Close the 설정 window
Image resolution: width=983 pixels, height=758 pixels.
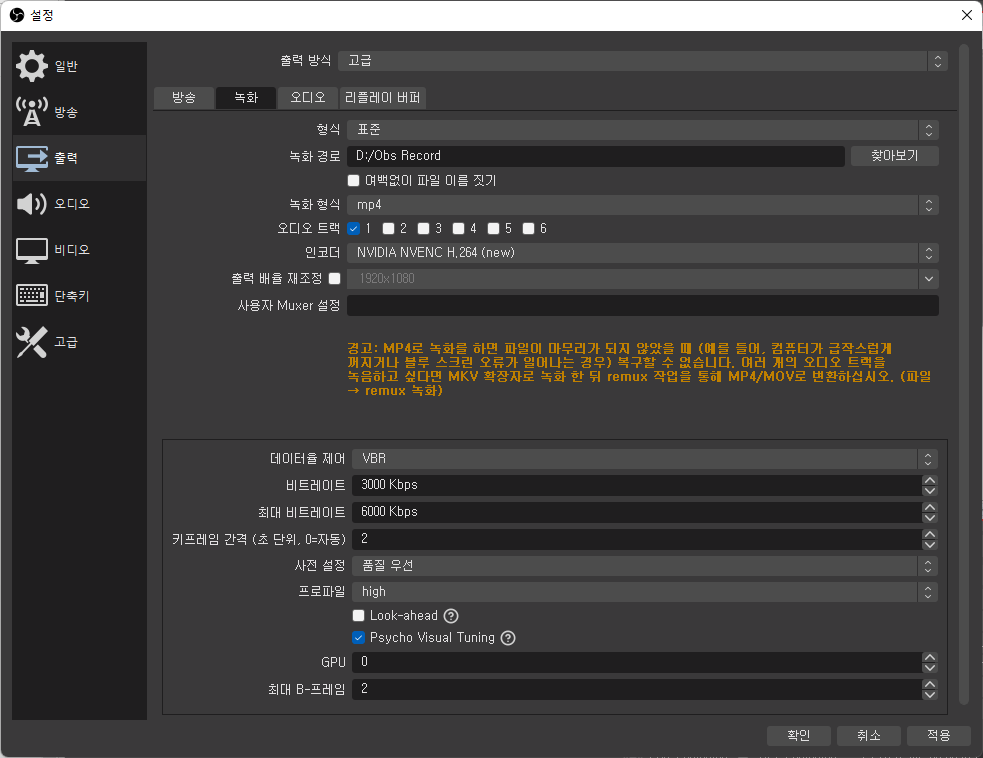[x=967, y=15]
